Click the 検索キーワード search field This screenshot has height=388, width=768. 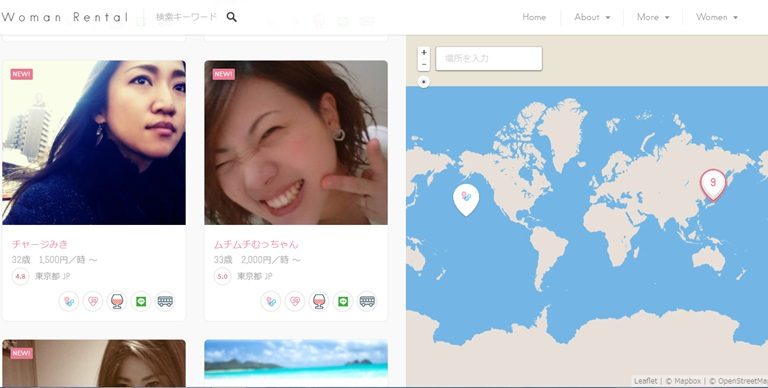tap(186, 17)
